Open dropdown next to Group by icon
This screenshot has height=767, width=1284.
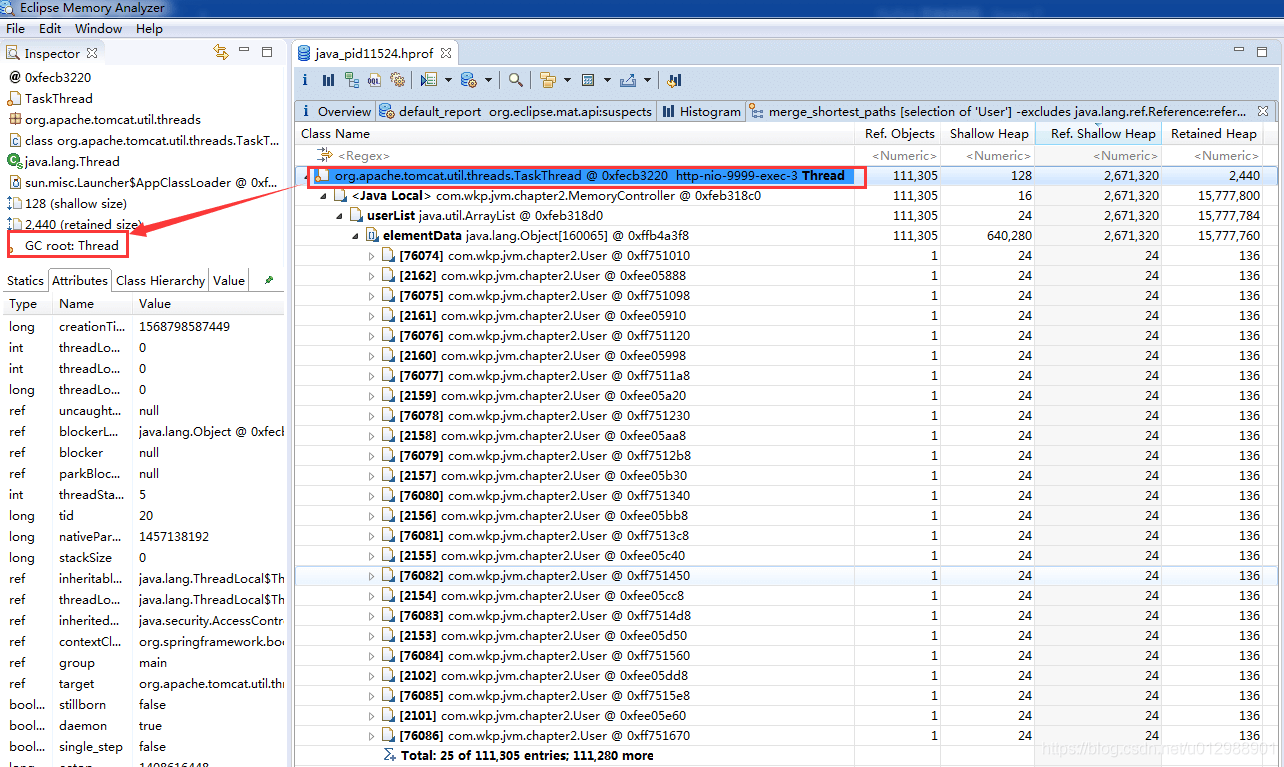click(567, 80)
